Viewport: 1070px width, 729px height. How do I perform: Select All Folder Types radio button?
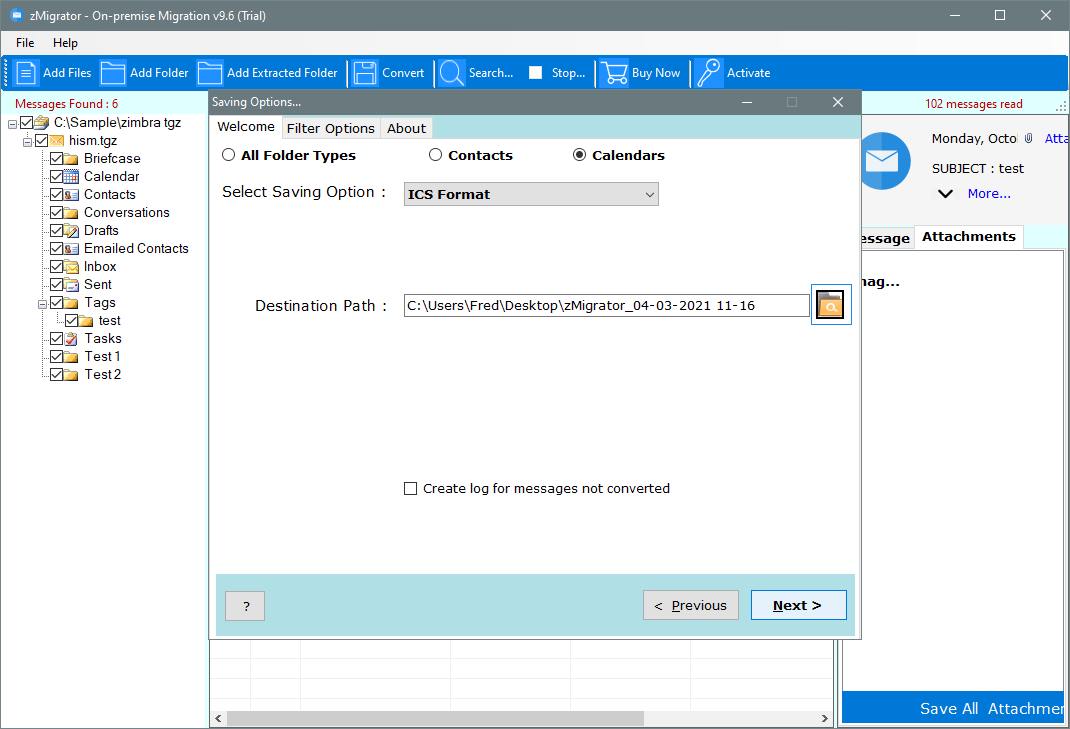[x=229, y=155]
